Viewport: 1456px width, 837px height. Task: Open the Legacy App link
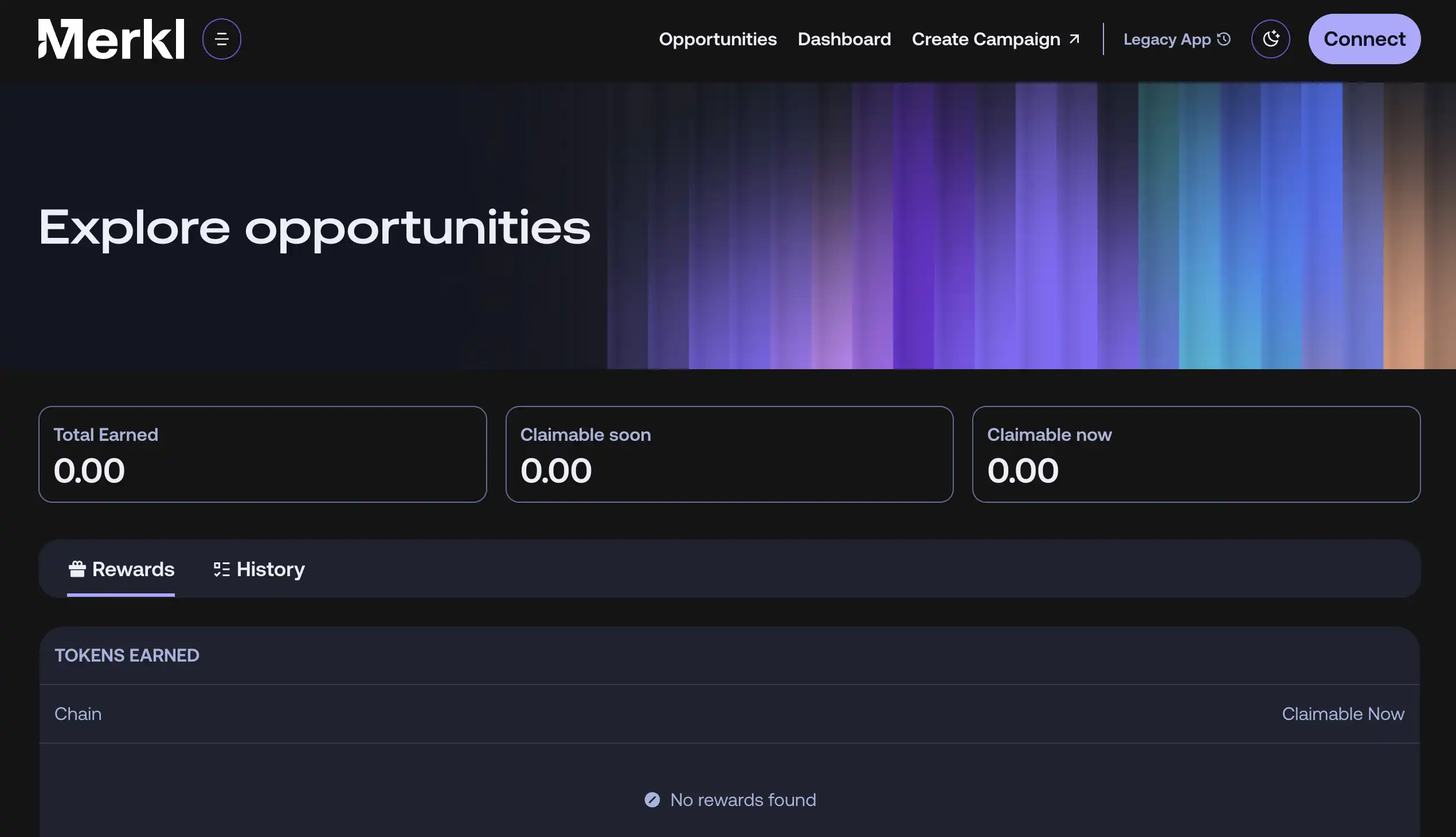pos(1167,39)
